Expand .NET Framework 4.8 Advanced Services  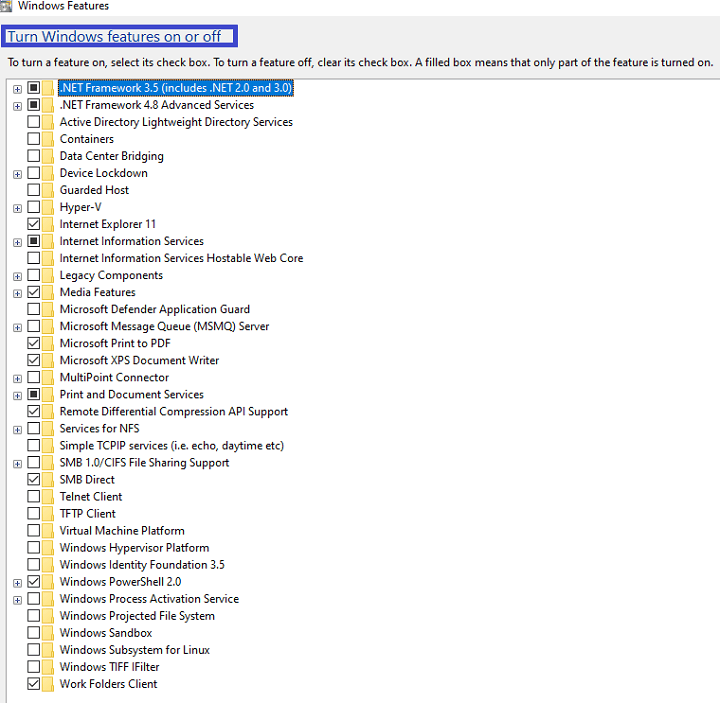(17, 107)
